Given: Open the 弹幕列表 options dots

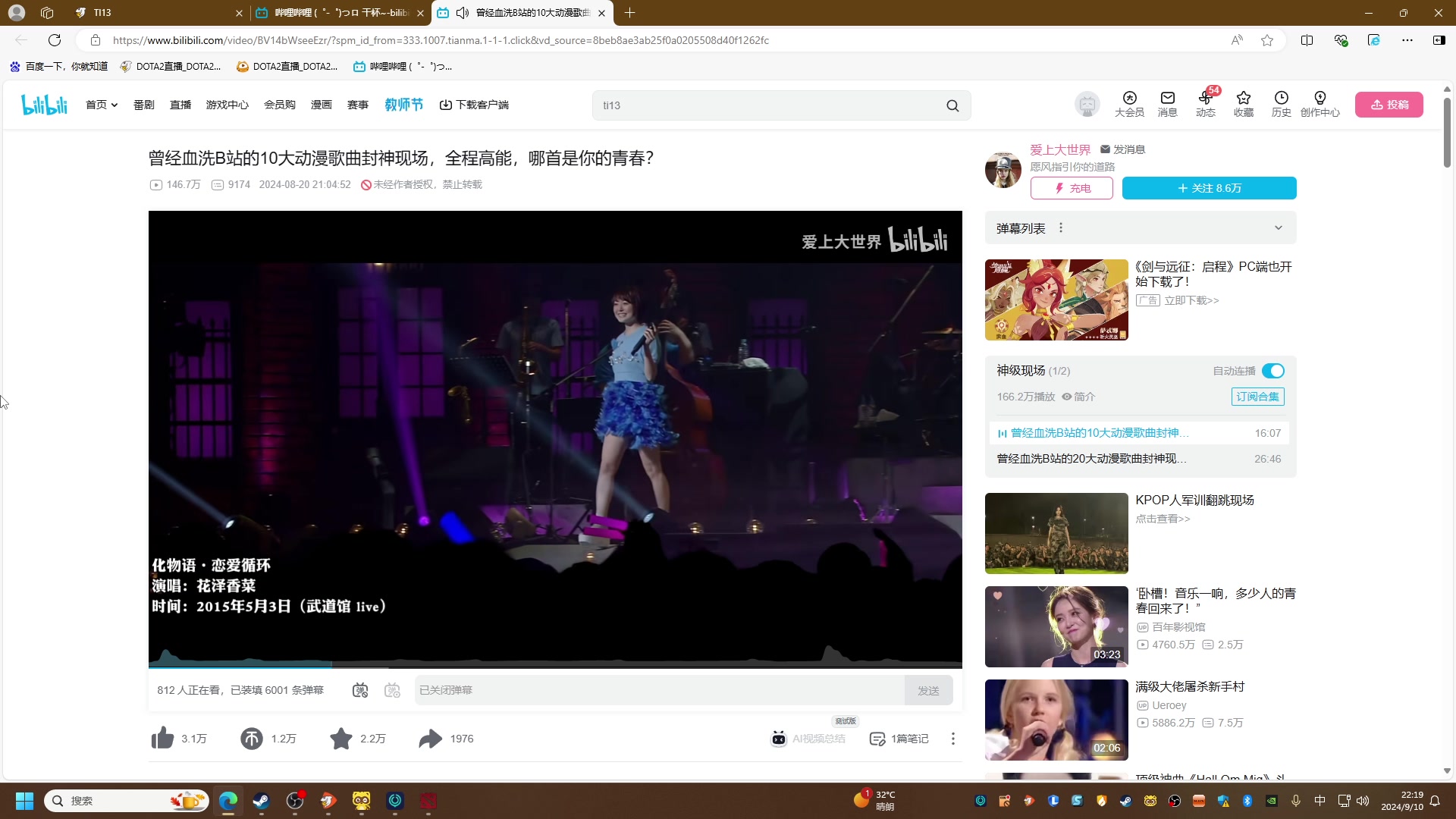Looking at the screenshot, I should [1061, 227].
